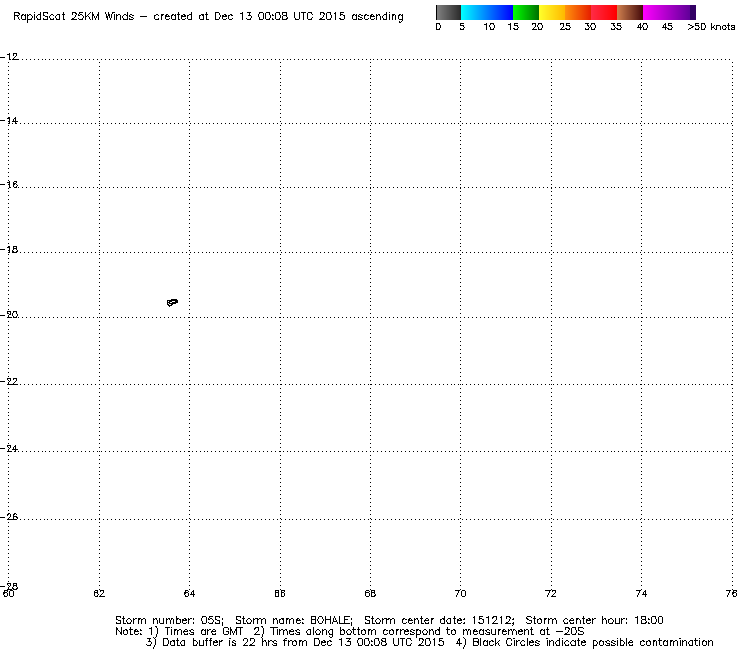Click the latitude axis label '-22'

coord(9,381)
